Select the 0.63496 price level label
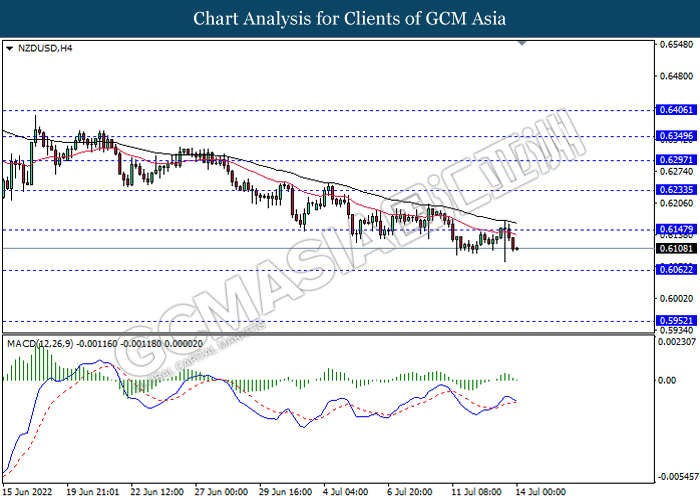Viewport: 700px width, 500px height. (x=676, y=136)
